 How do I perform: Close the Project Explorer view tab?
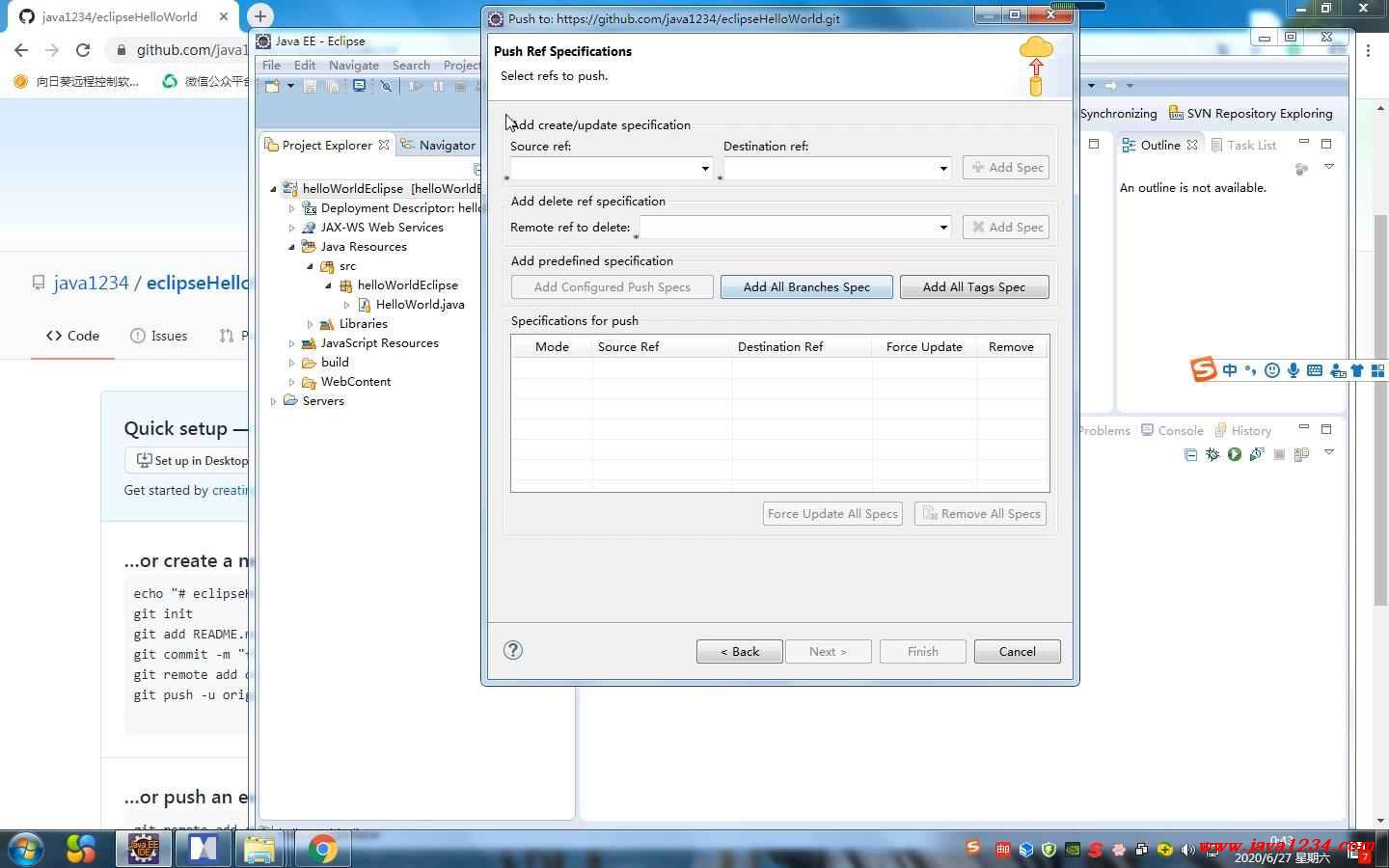[384, 146]
